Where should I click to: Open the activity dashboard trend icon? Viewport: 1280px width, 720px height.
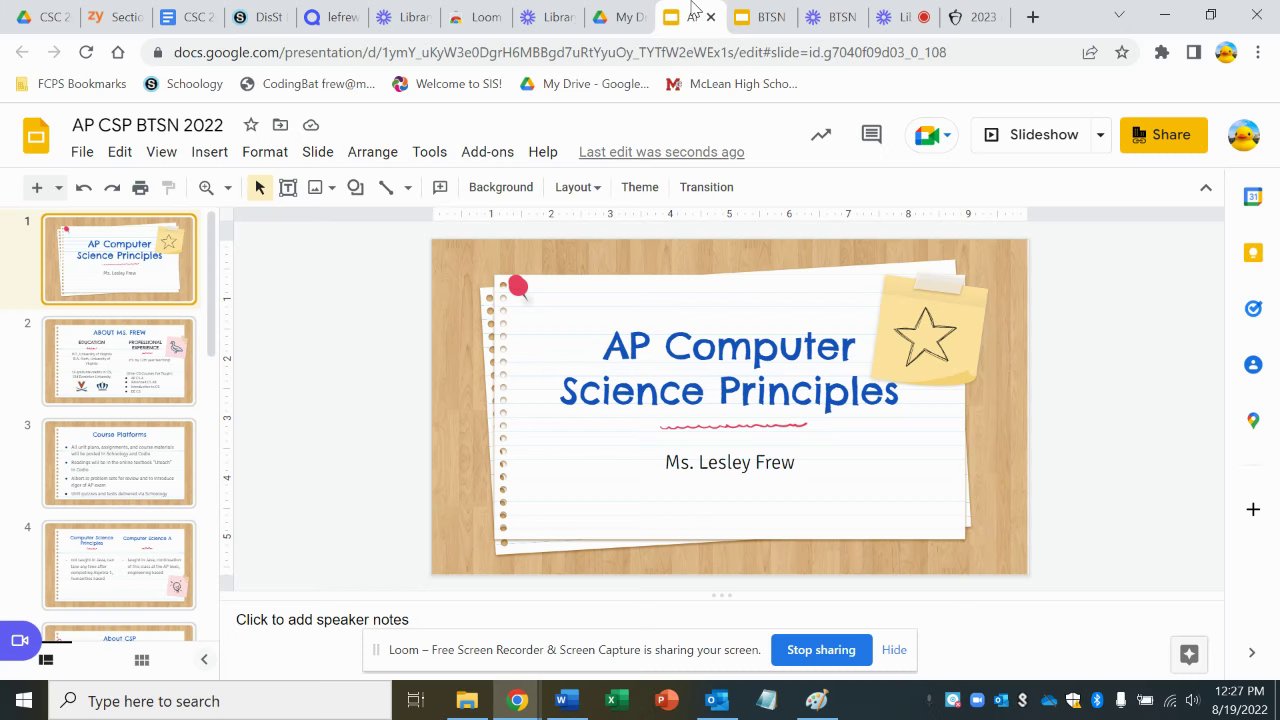tap(821, 135)
